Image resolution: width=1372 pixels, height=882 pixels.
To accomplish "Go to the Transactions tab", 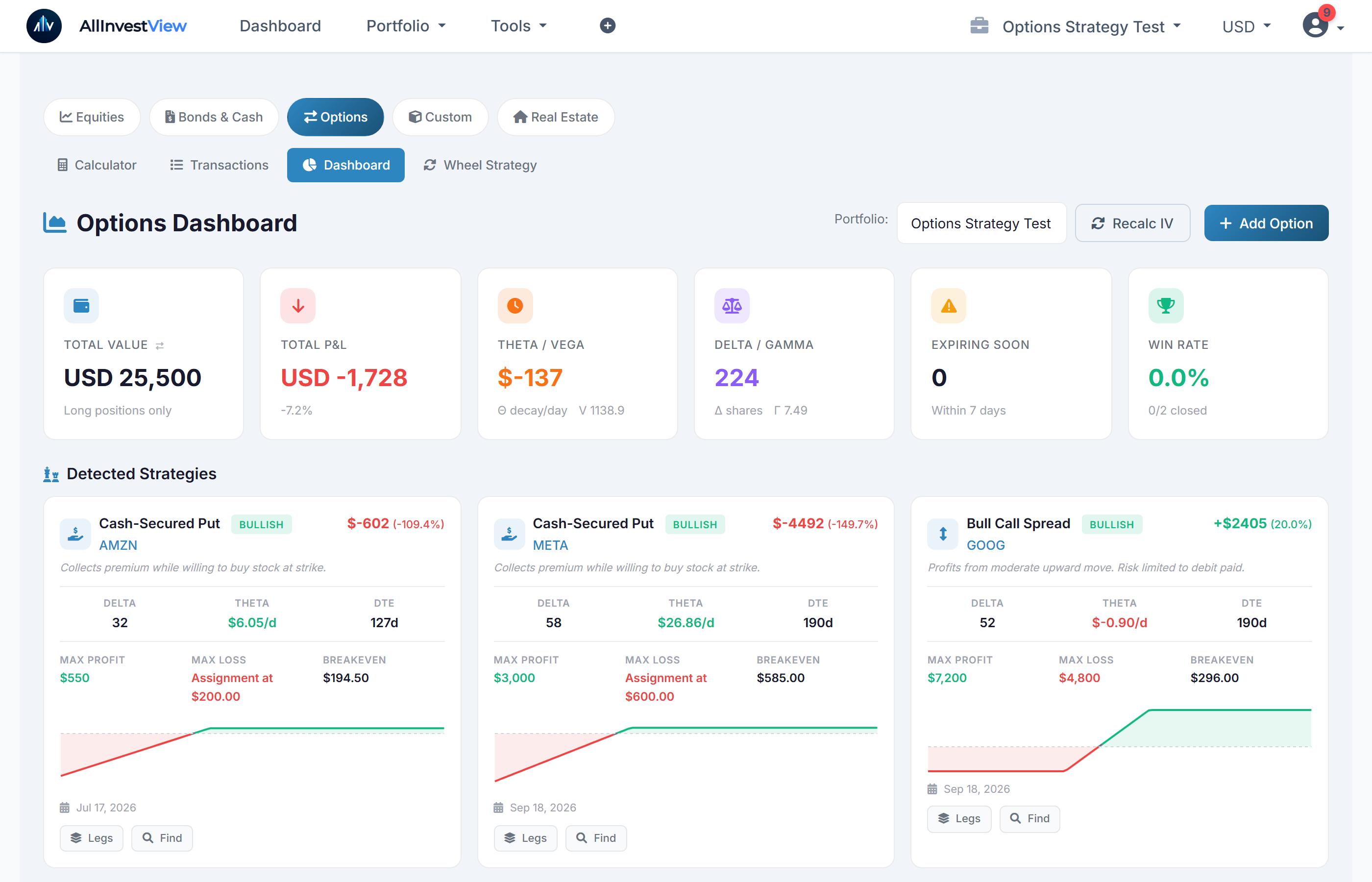I will [x=220, y=165].
